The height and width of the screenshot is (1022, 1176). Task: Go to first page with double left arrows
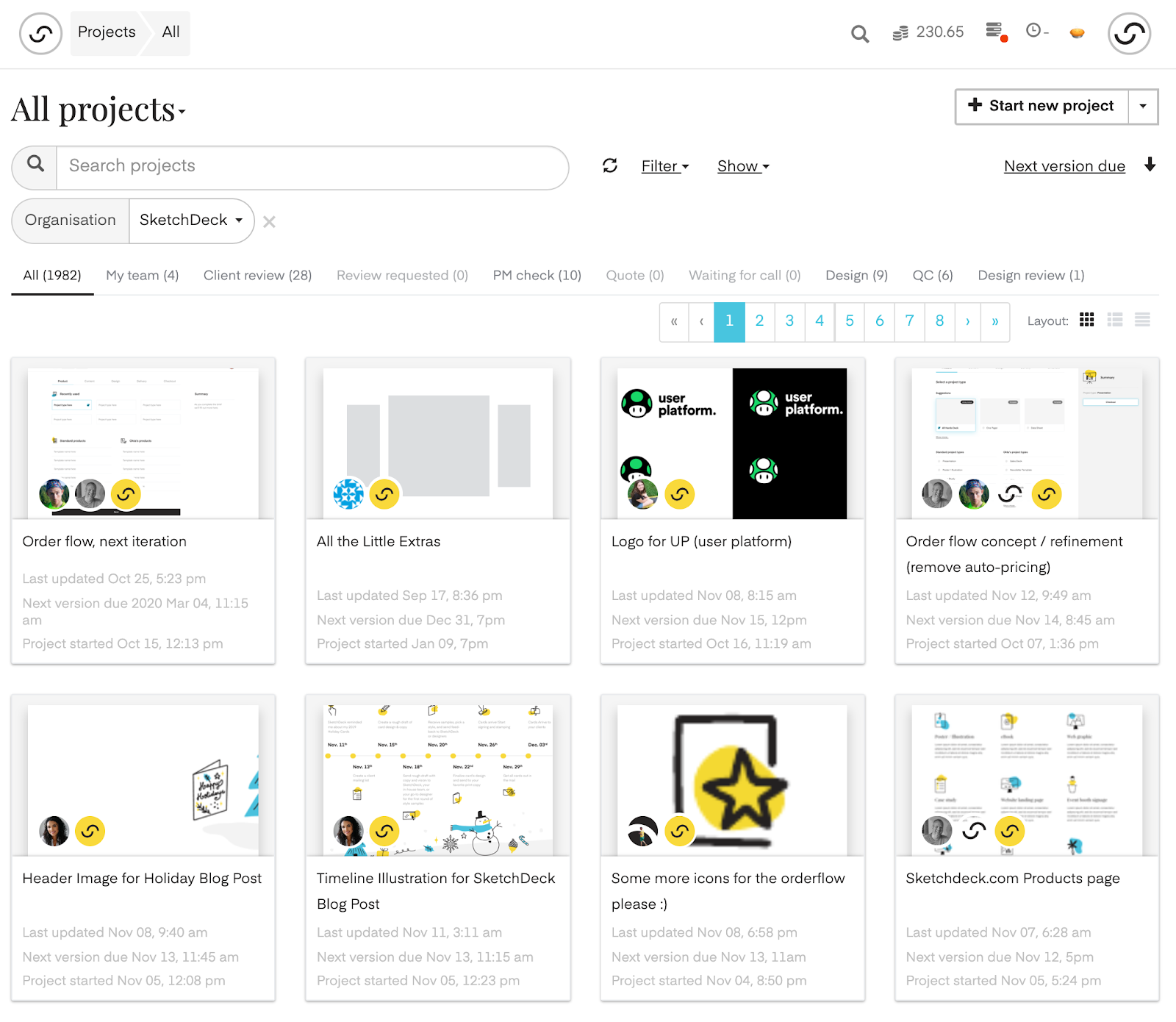point(674,321)
